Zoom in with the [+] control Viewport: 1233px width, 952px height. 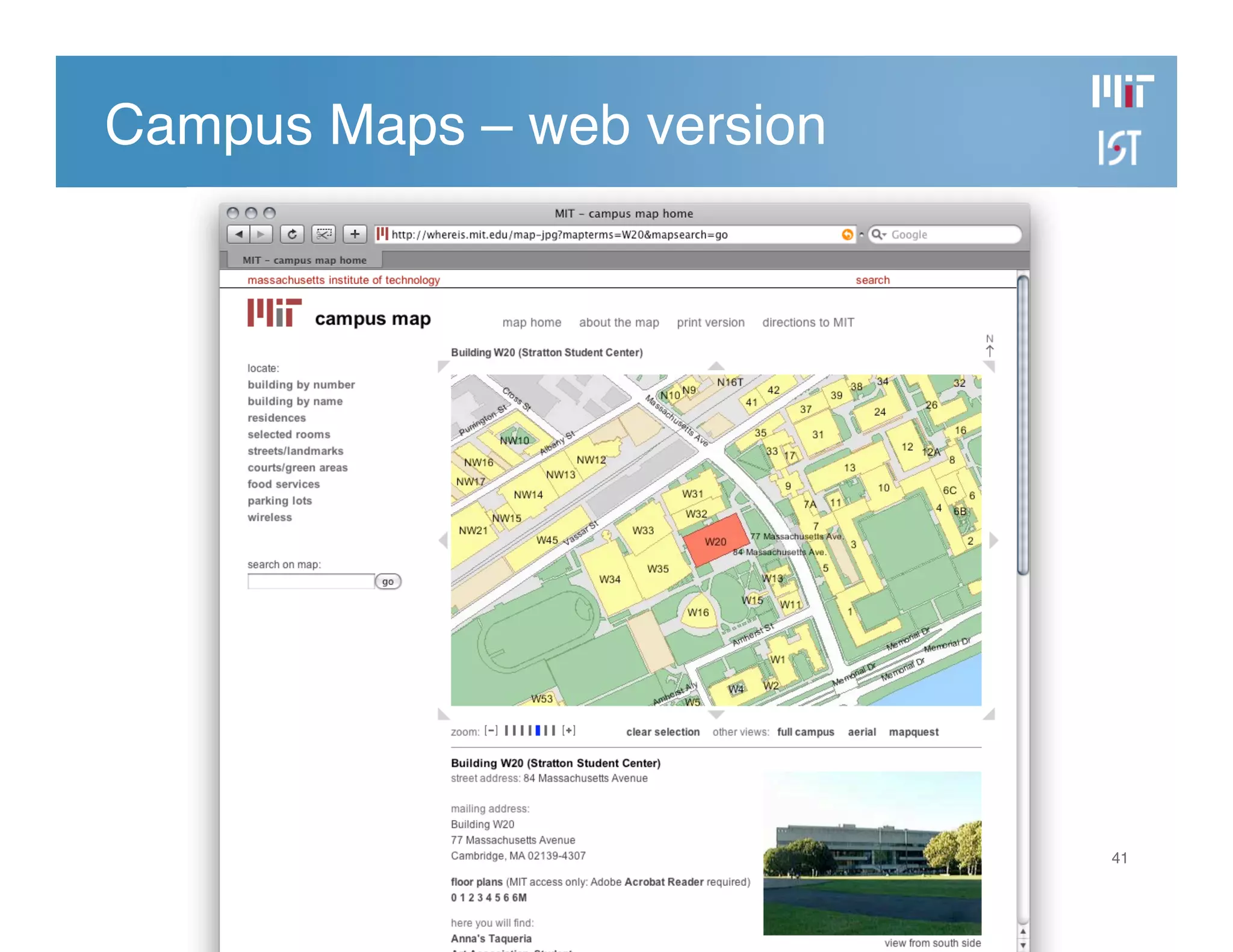[x=569, y=731]
